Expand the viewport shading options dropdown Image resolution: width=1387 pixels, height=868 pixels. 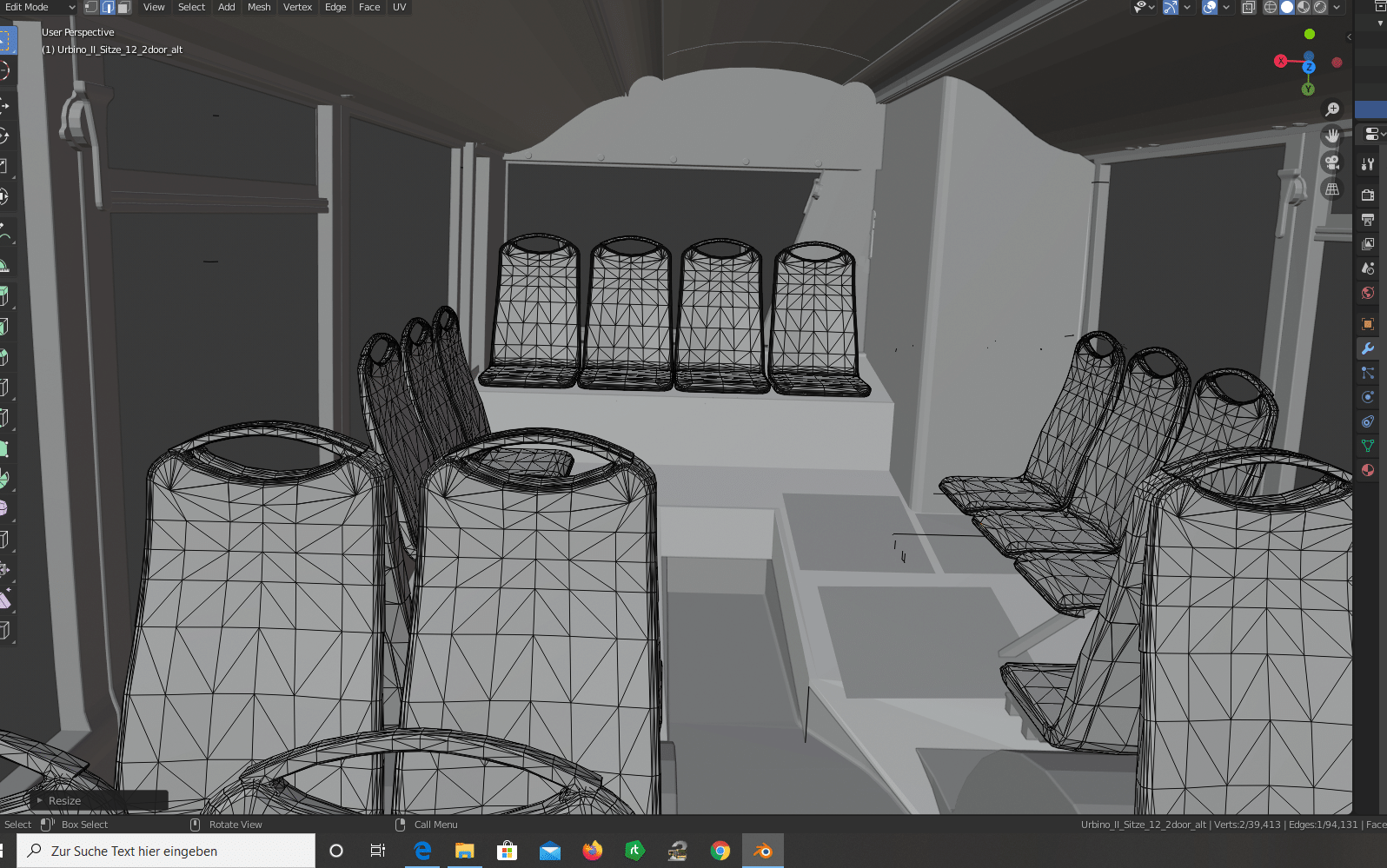point(1337,7)
